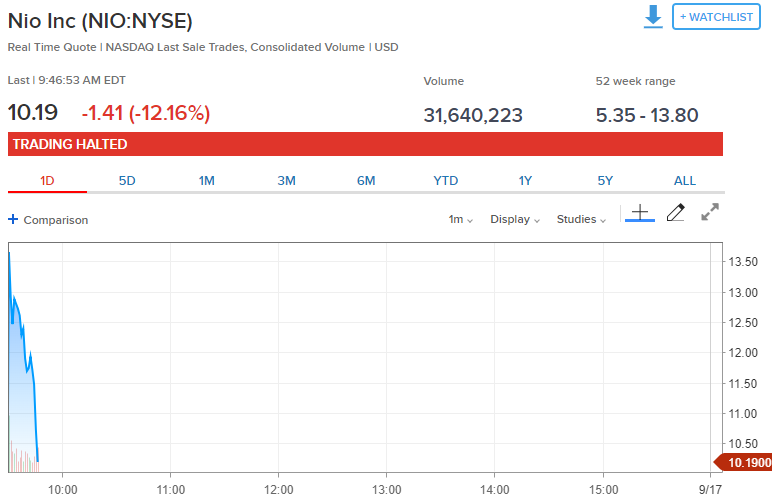Viewport: 777px width, 503px height.
Task: Open the Studies dropdown
Action: pyautogui.click(x=582, y=220)
